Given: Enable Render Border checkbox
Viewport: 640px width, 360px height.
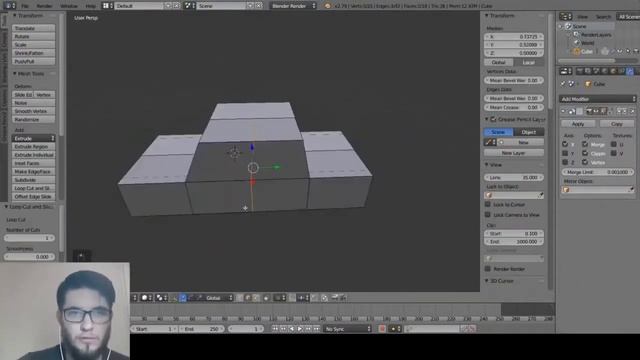Looking at the screenshot, I should click(x=488, y=269).
